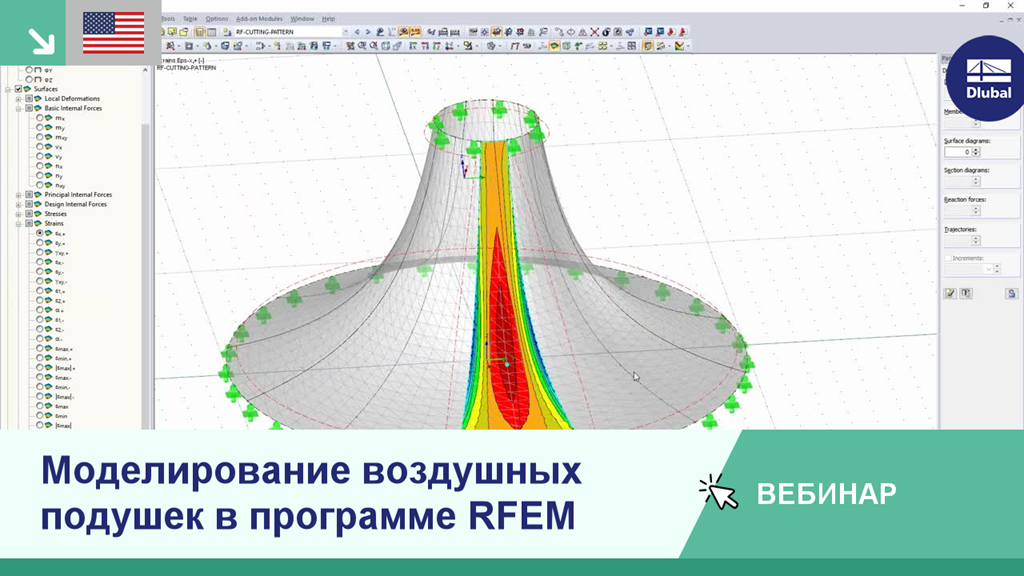
Task: Open the Tools menu
Action: click(x=168, y=19)
